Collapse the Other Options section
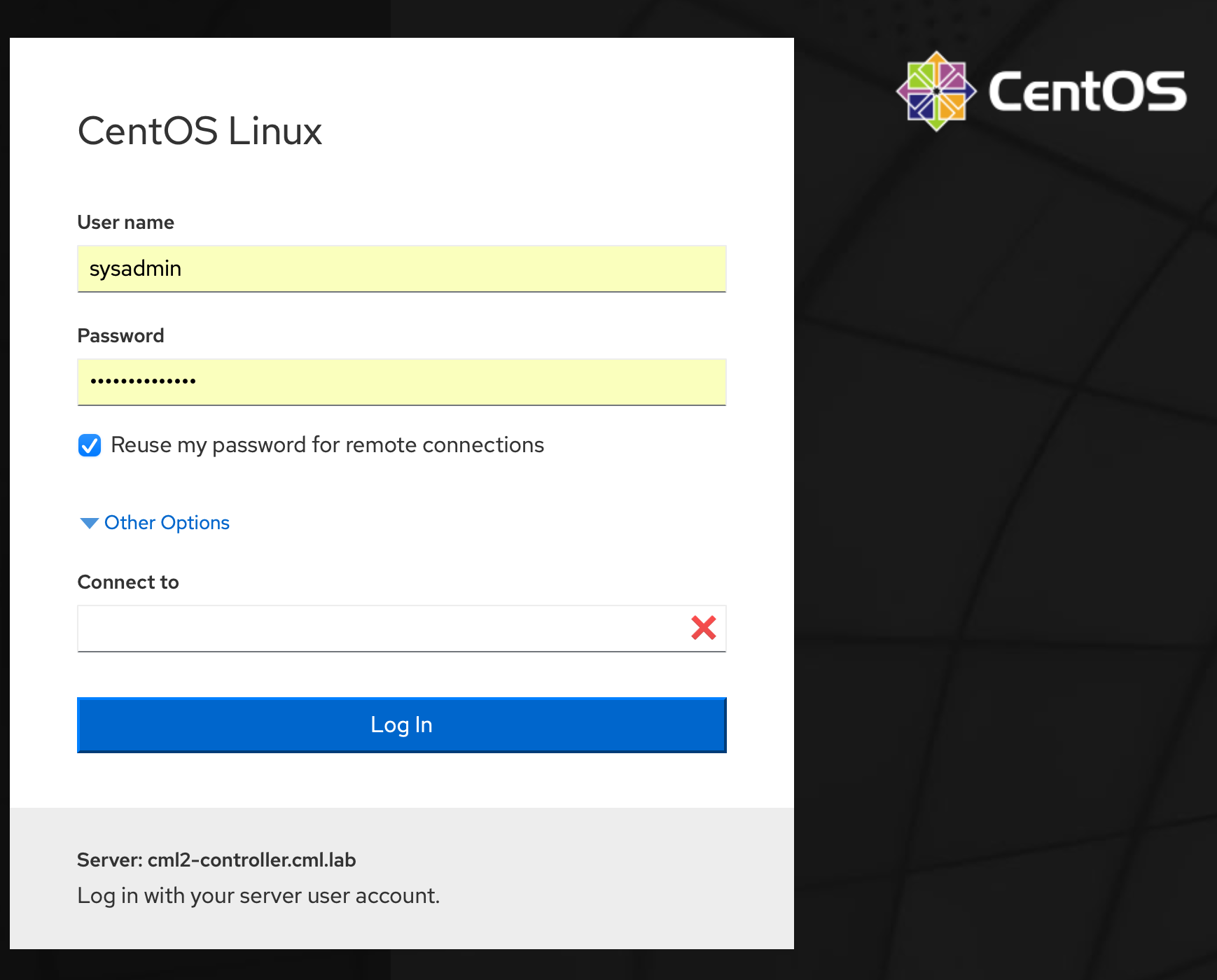Screen dimensions: 1217x980 (155, 523)
